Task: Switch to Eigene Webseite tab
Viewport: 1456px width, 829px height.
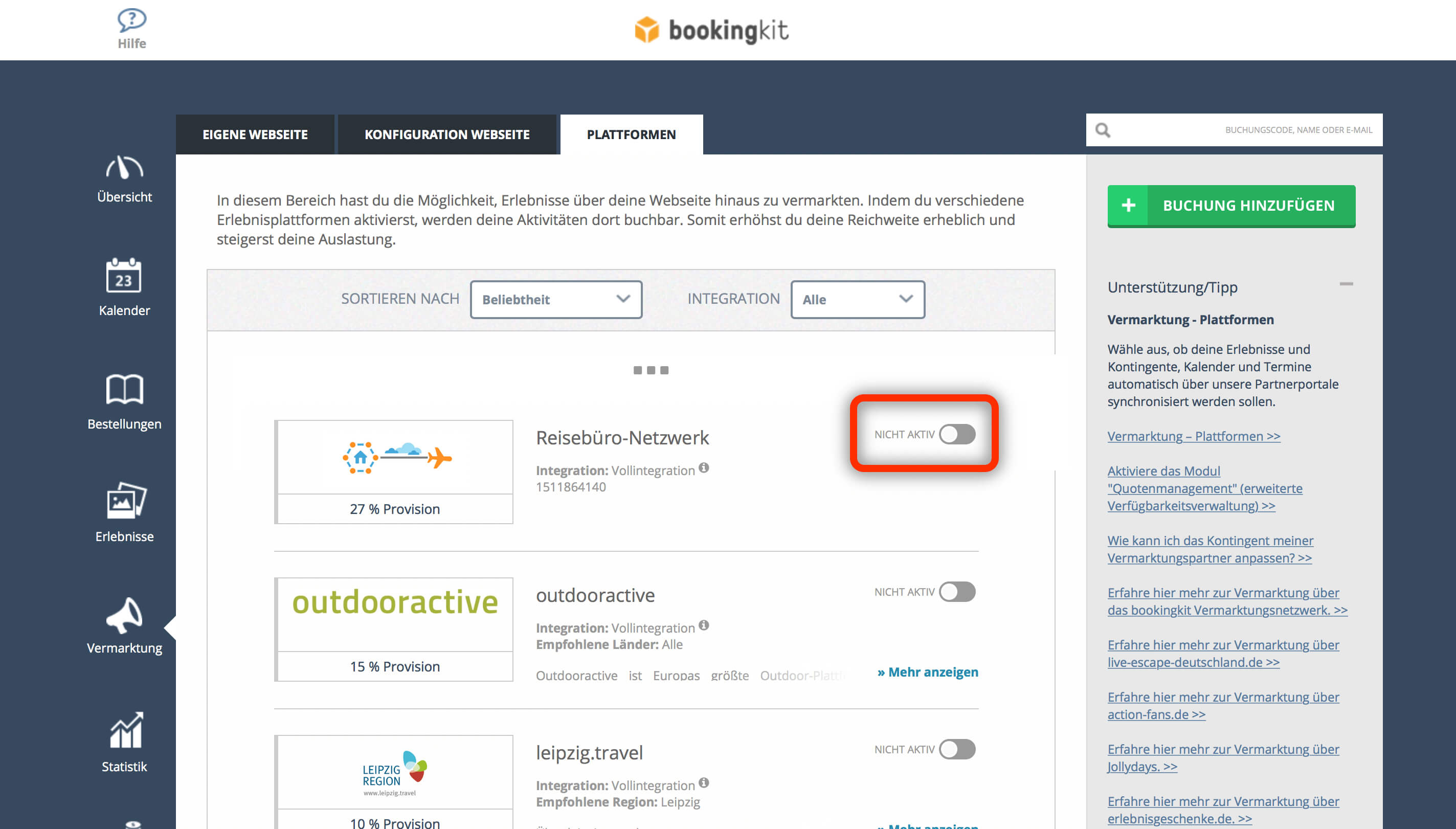Action: coord(255,135)
